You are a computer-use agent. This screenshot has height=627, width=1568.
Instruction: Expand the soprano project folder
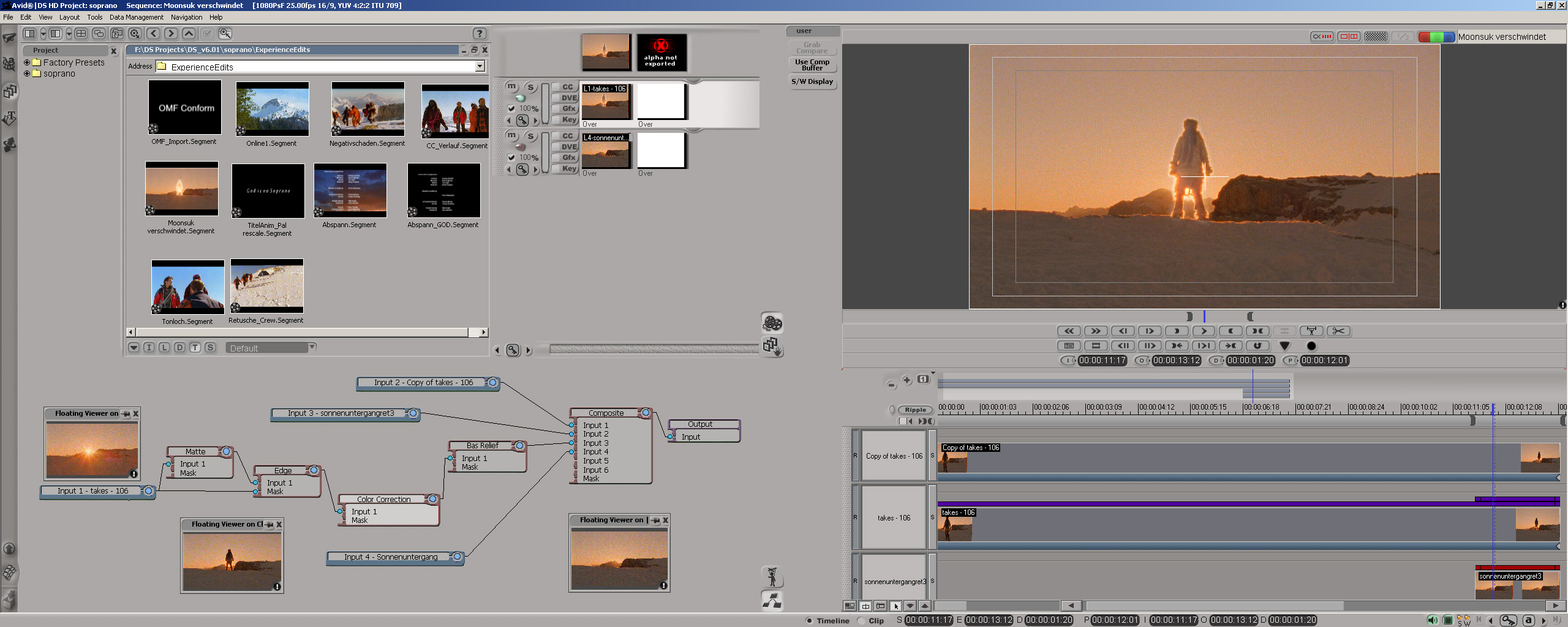[x=27, y=73]
